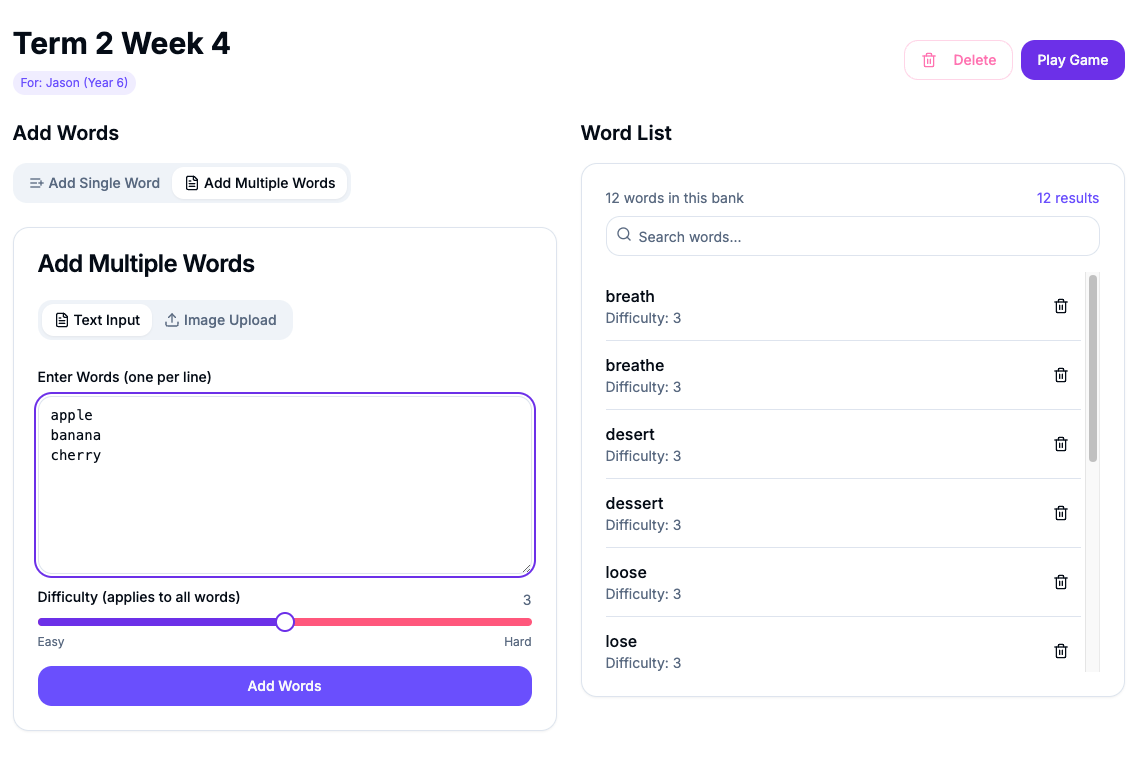Submit words with Add Words button
The height and width of the screenshot is (764, 1140).
coord(285,686)
